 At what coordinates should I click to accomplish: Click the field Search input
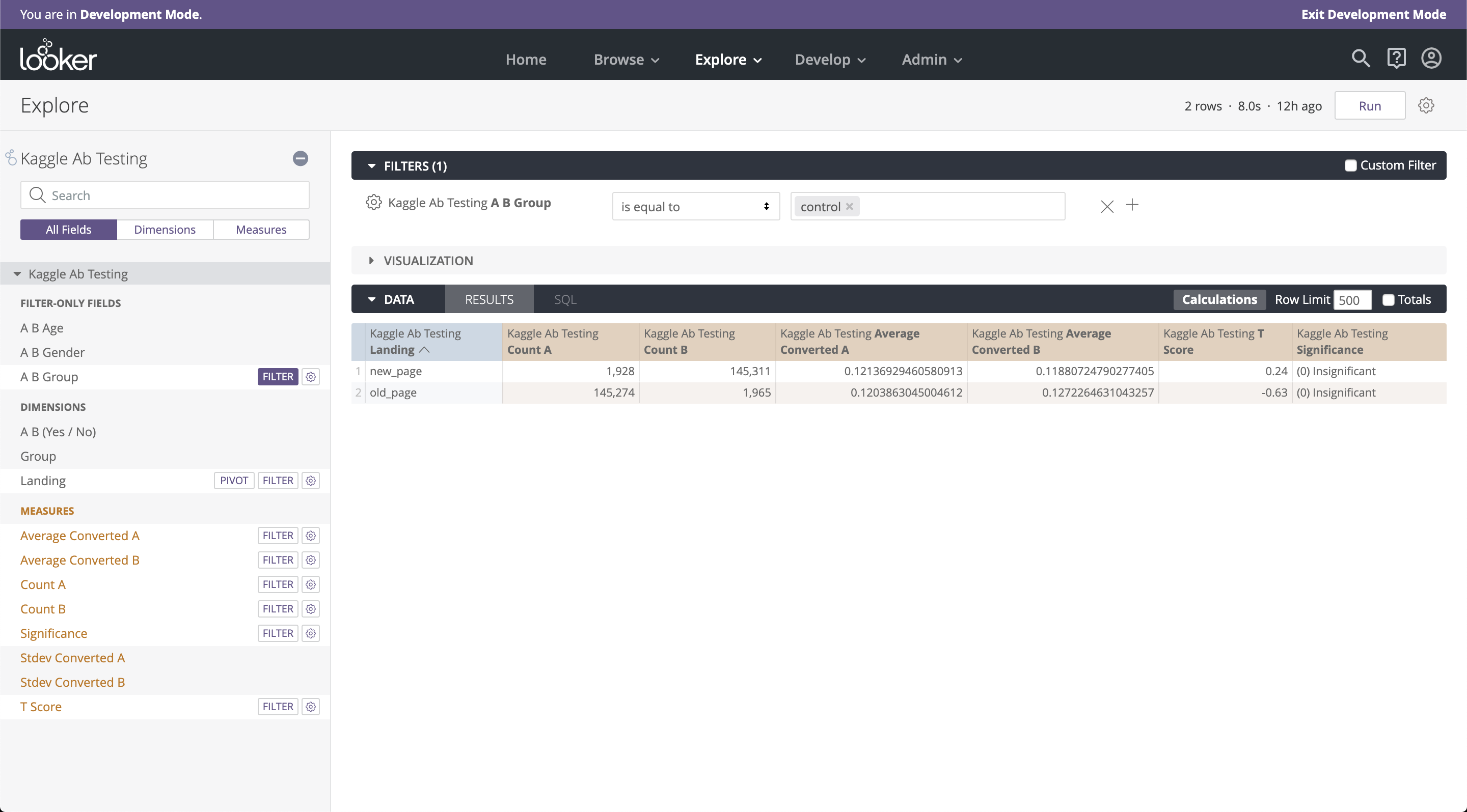point(165,195)
